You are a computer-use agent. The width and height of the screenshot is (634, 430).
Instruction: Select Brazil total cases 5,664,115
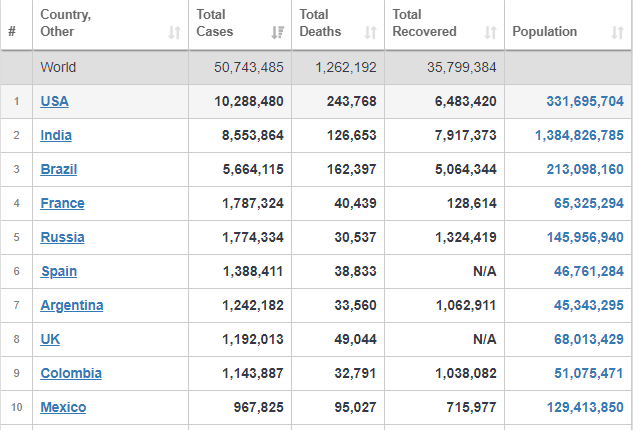click(253, 169)
